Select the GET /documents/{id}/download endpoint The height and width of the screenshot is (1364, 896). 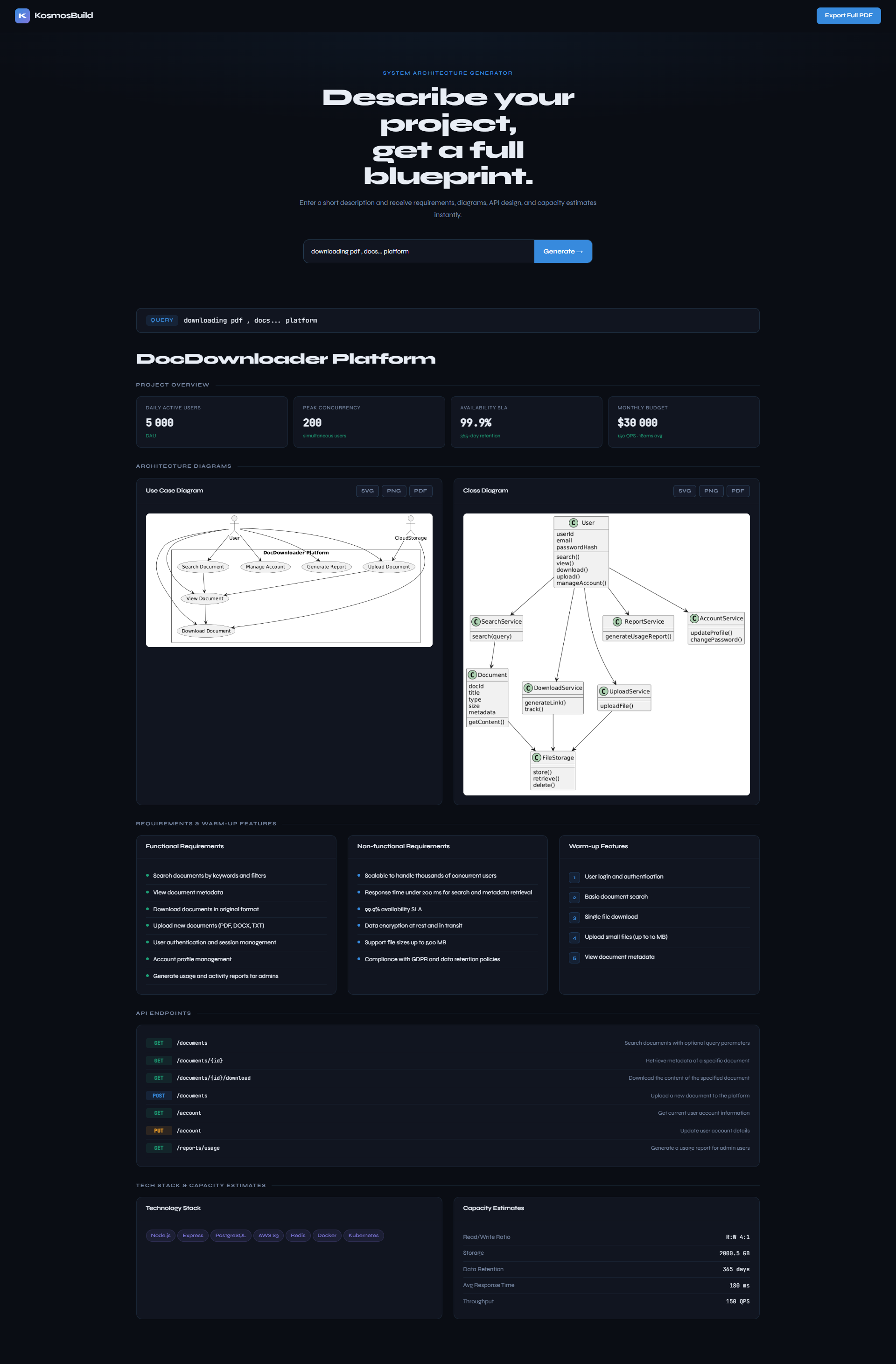448,1077
